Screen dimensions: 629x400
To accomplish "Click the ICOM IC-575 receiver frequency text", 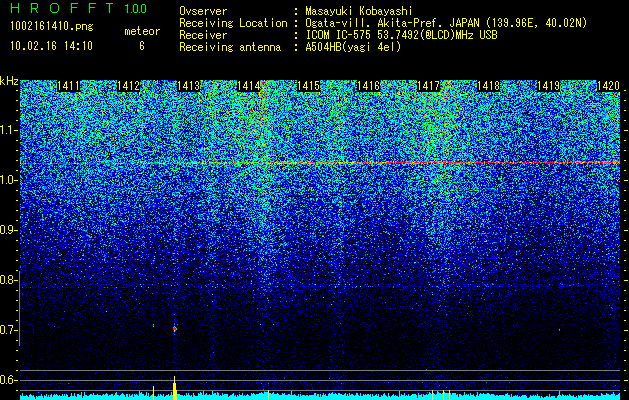I will (401, 35).
